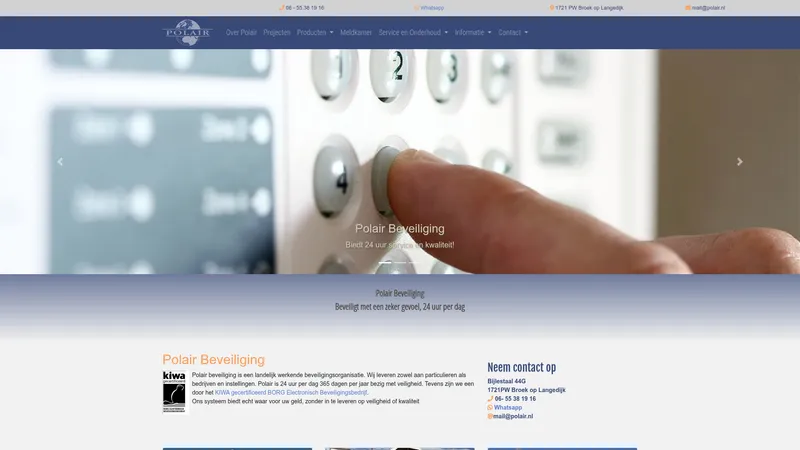Advance carousel with right arrow
This screenshot has height=450, width=800.
(740, 162)
